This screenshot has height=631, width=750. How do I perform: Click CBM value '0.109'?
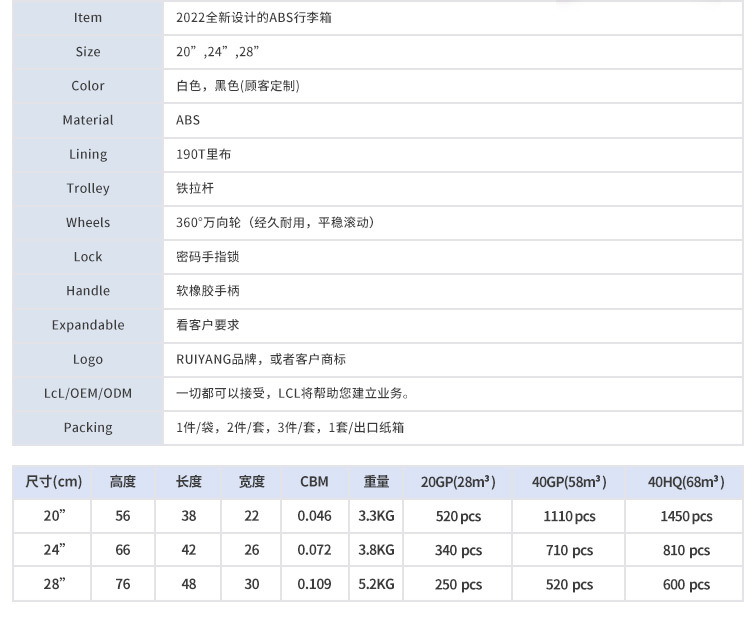tap(314, 585)
